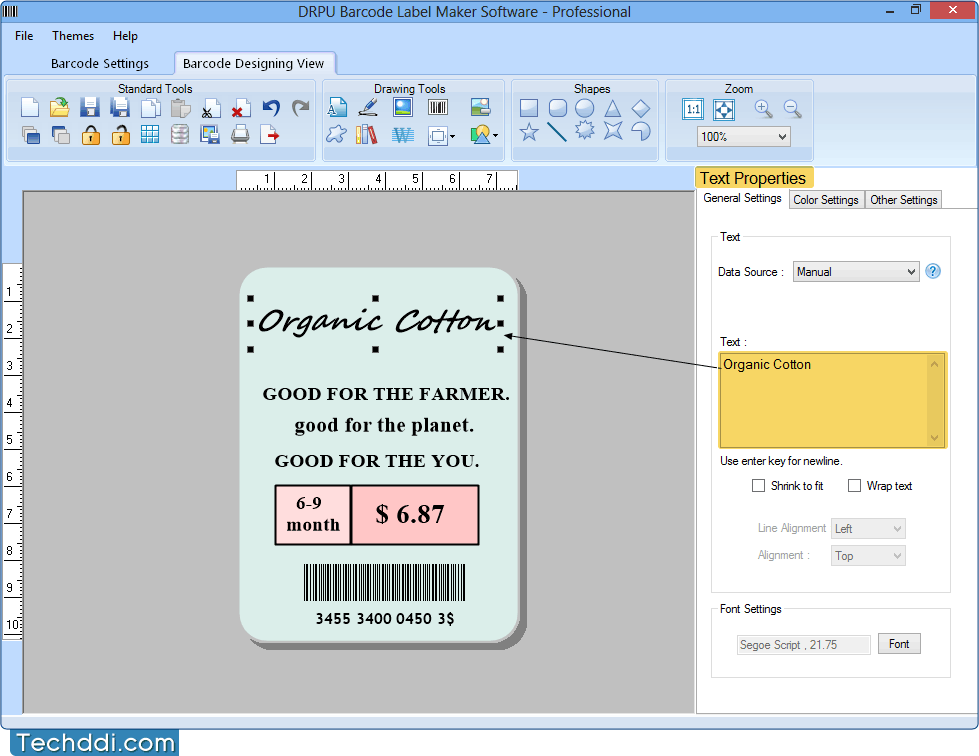Select the Triangle shape
Viewport: 979px width, 756px height.
coord(612,108)
